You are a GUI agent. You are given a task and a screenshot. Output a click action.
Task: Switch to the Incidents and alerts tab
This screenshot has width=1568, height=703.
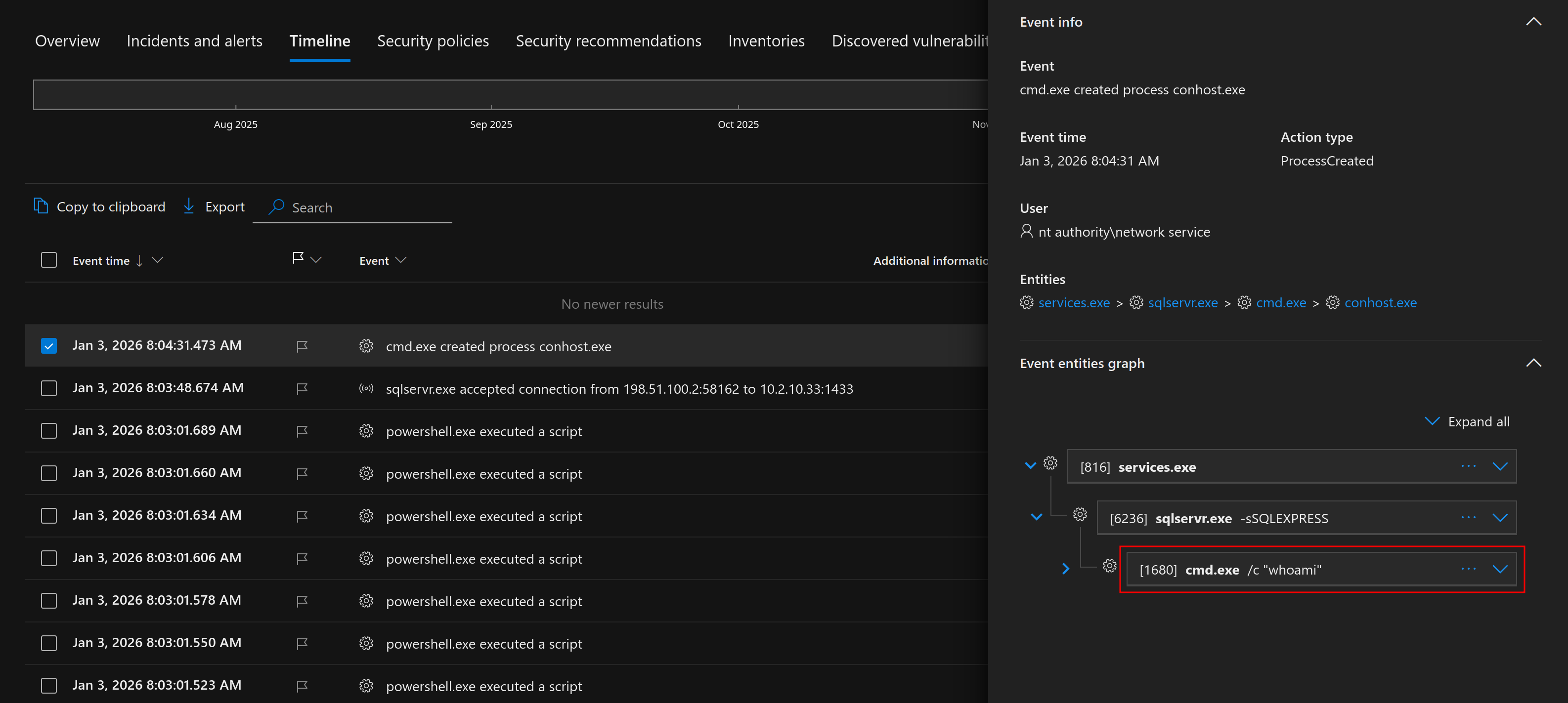coord(194,41)
